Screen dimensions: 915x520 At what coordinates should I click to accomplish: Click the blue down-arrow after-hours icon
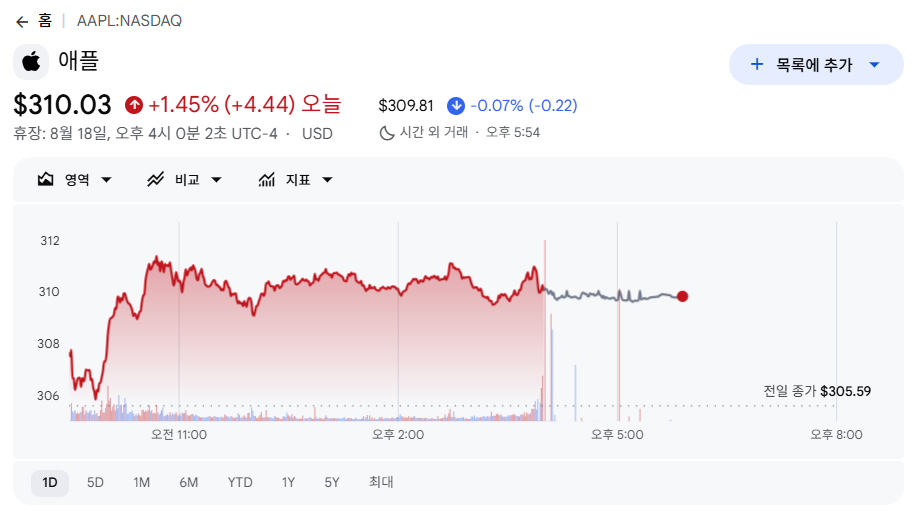[x=456, y=106]
